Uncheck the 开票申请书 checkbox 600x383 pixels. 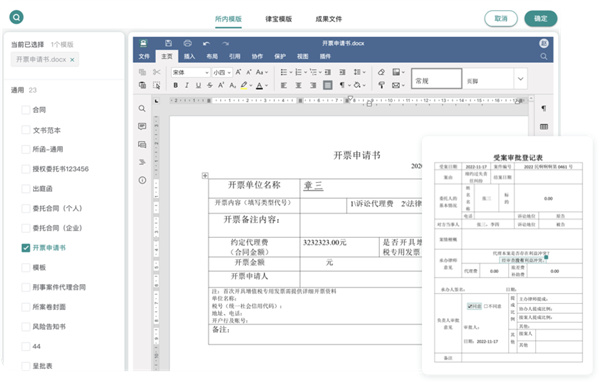tap(26, 248)
